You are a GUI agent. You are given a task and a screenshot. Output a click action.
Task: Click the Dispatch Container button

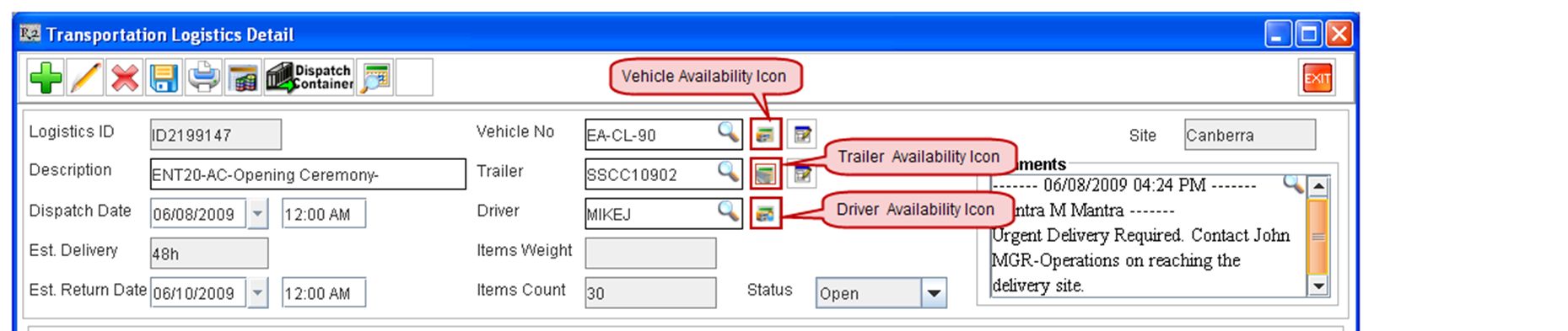[310, 77]
